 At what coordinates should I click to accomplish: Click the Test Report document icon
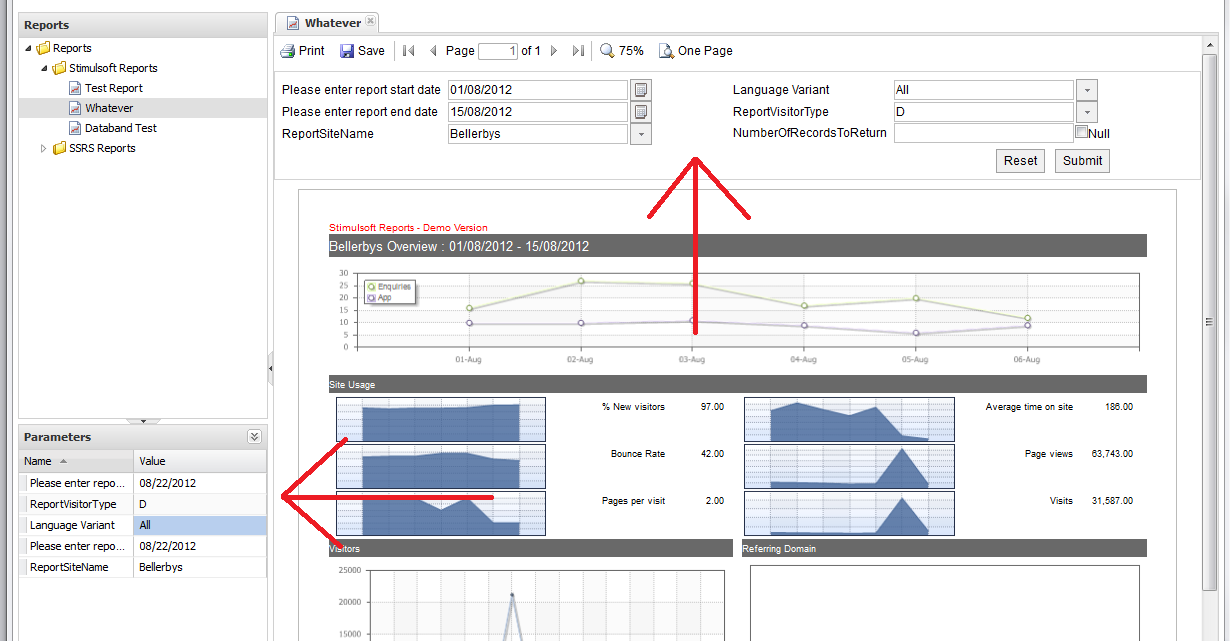(x=75, y=88)
